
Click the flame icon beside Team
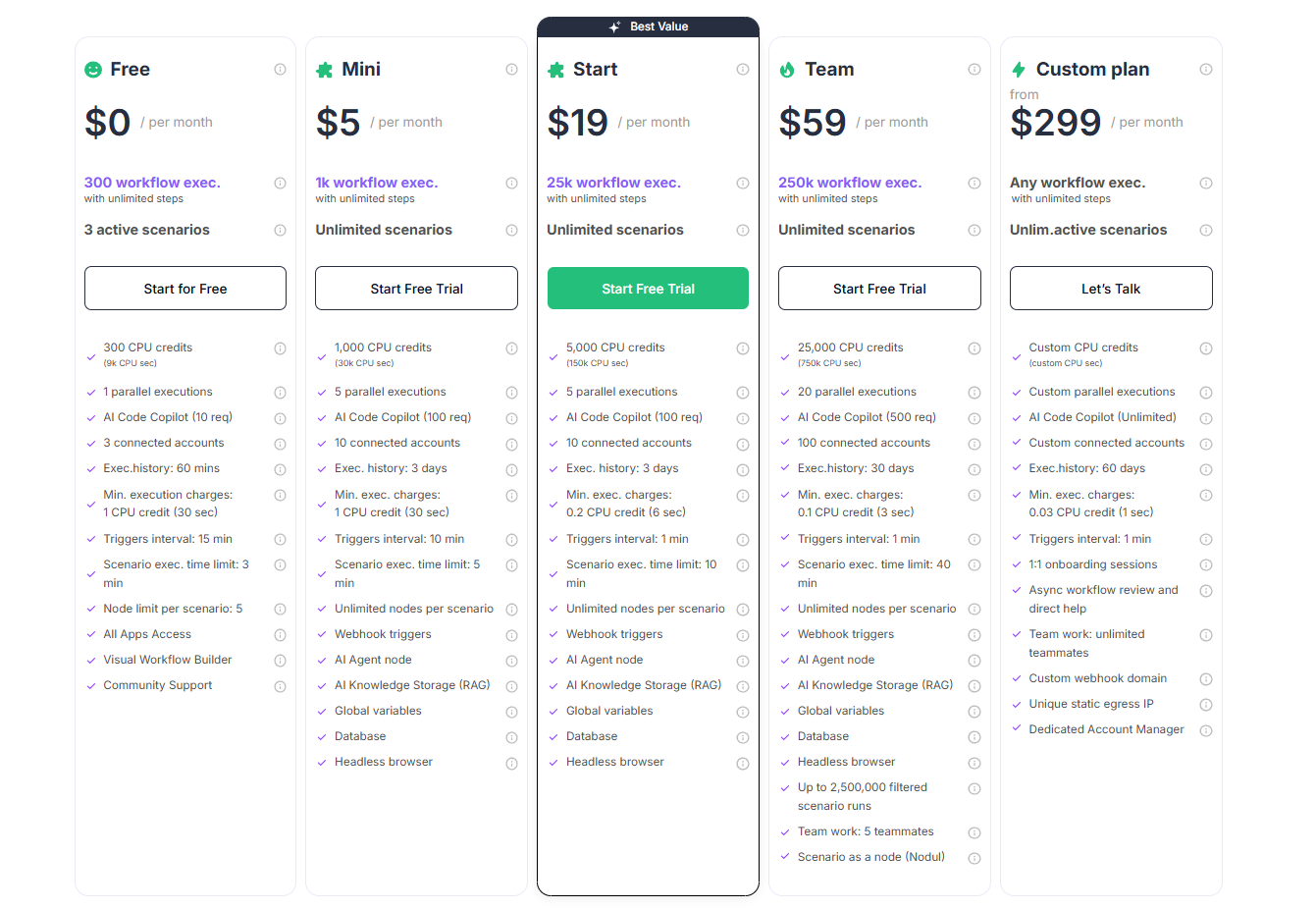(x=787, y=69)
